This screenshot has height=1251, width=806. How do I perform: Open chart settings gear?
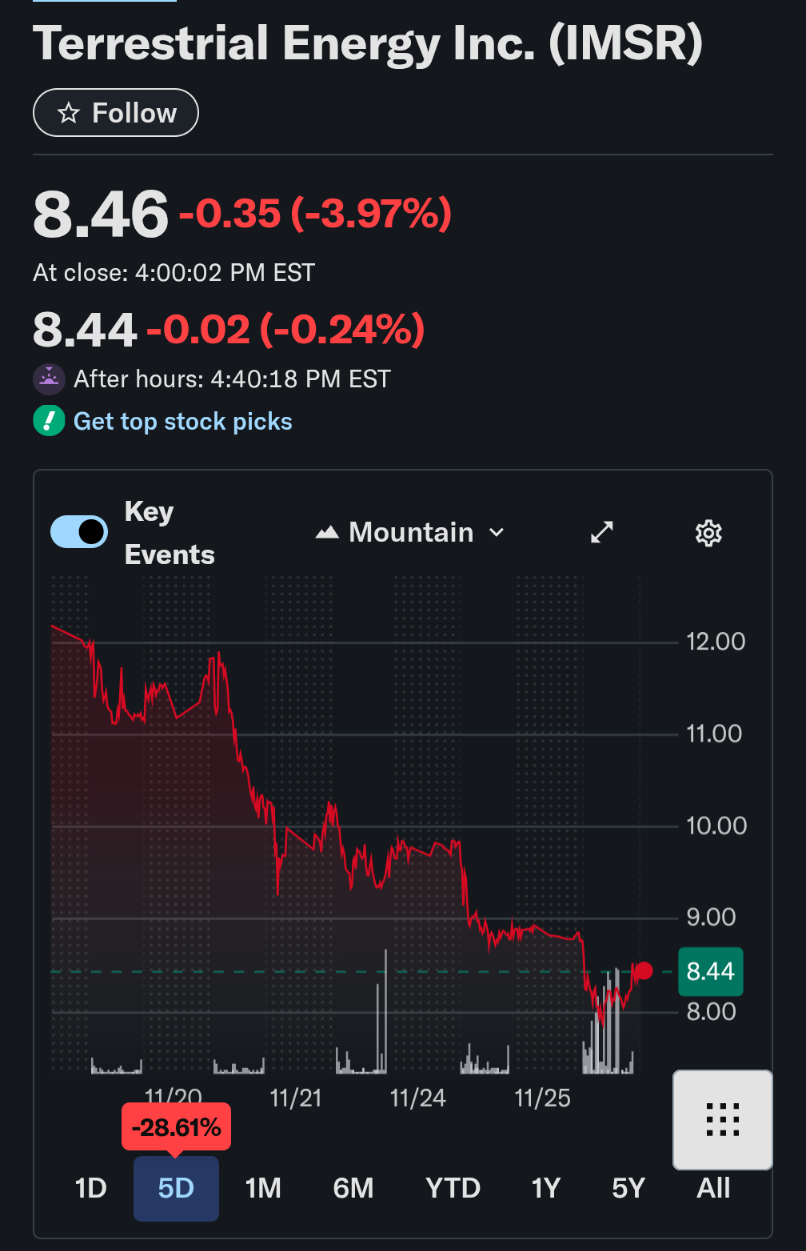708,533
